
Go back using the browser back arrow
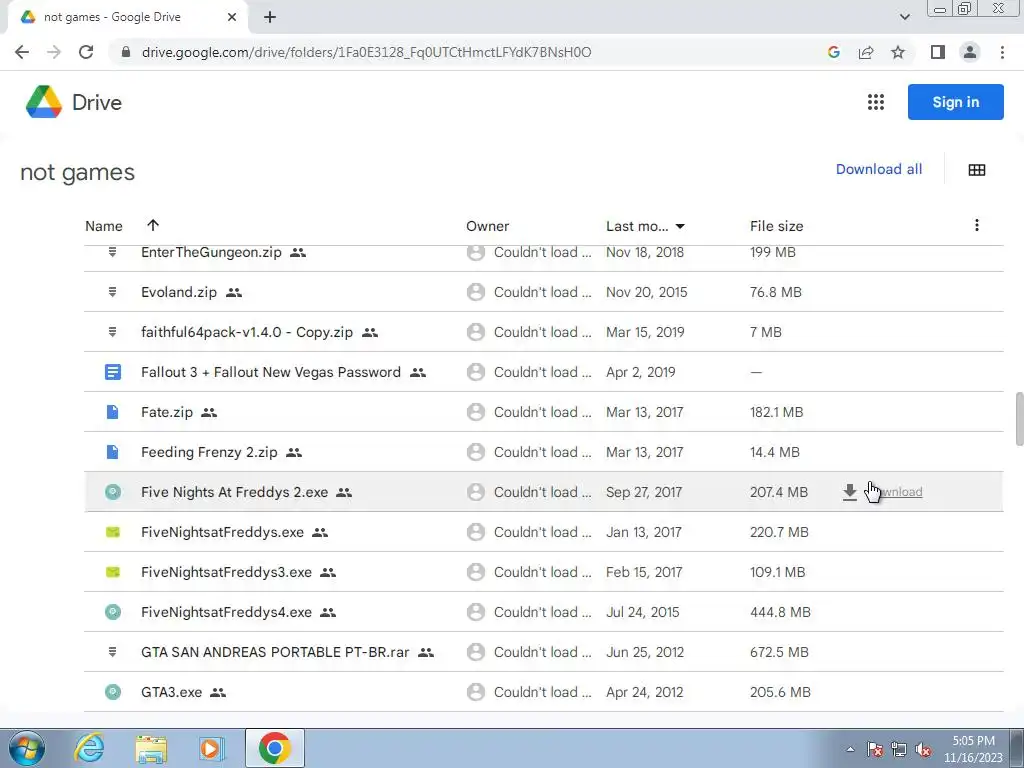(22, 52)
